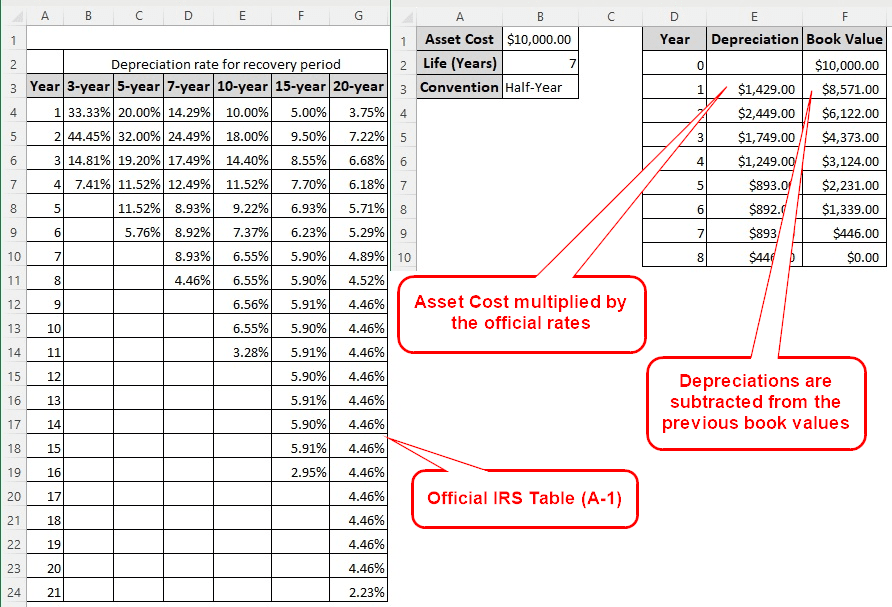This screenshot has height=607, width=892.
Task: Click column C header in the right sheet
Action: point(610,15)
